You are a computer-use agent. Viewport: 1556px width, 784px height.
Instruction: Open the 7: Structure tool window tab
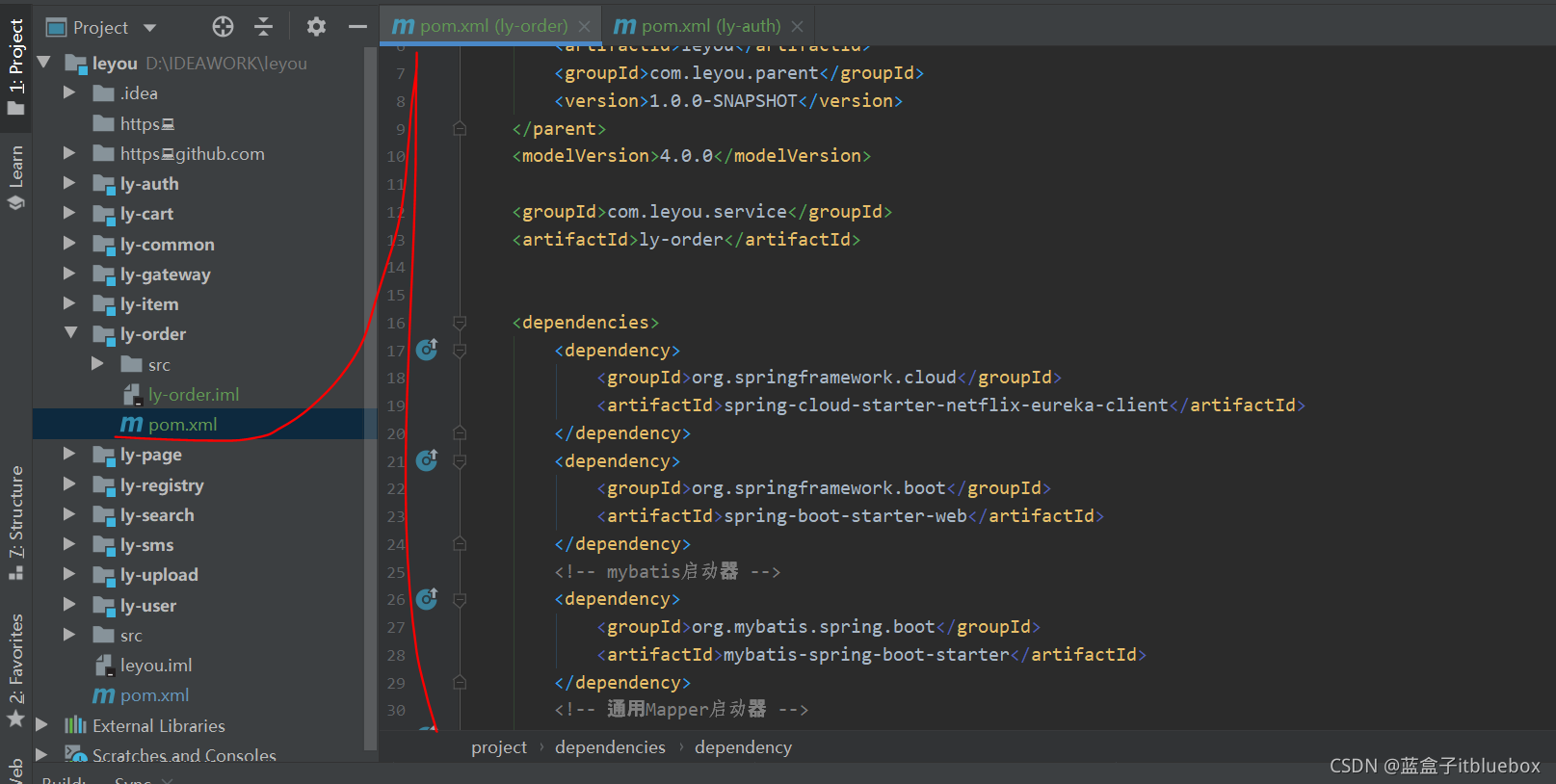(x=15, y=522)
